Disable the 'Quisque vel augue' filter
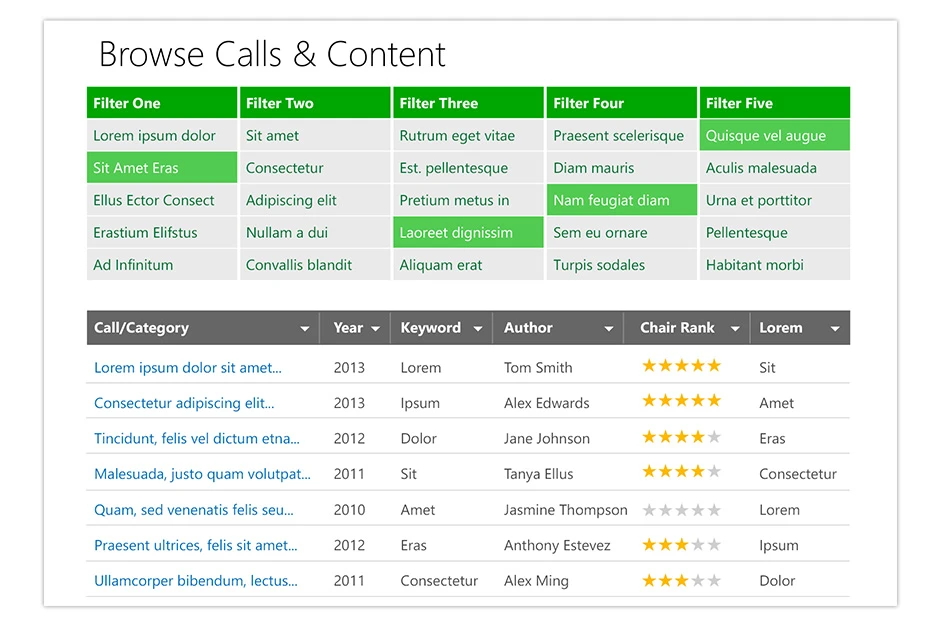Image resolution: width=939 pixels, height=626 pixels. pos(774,136)
